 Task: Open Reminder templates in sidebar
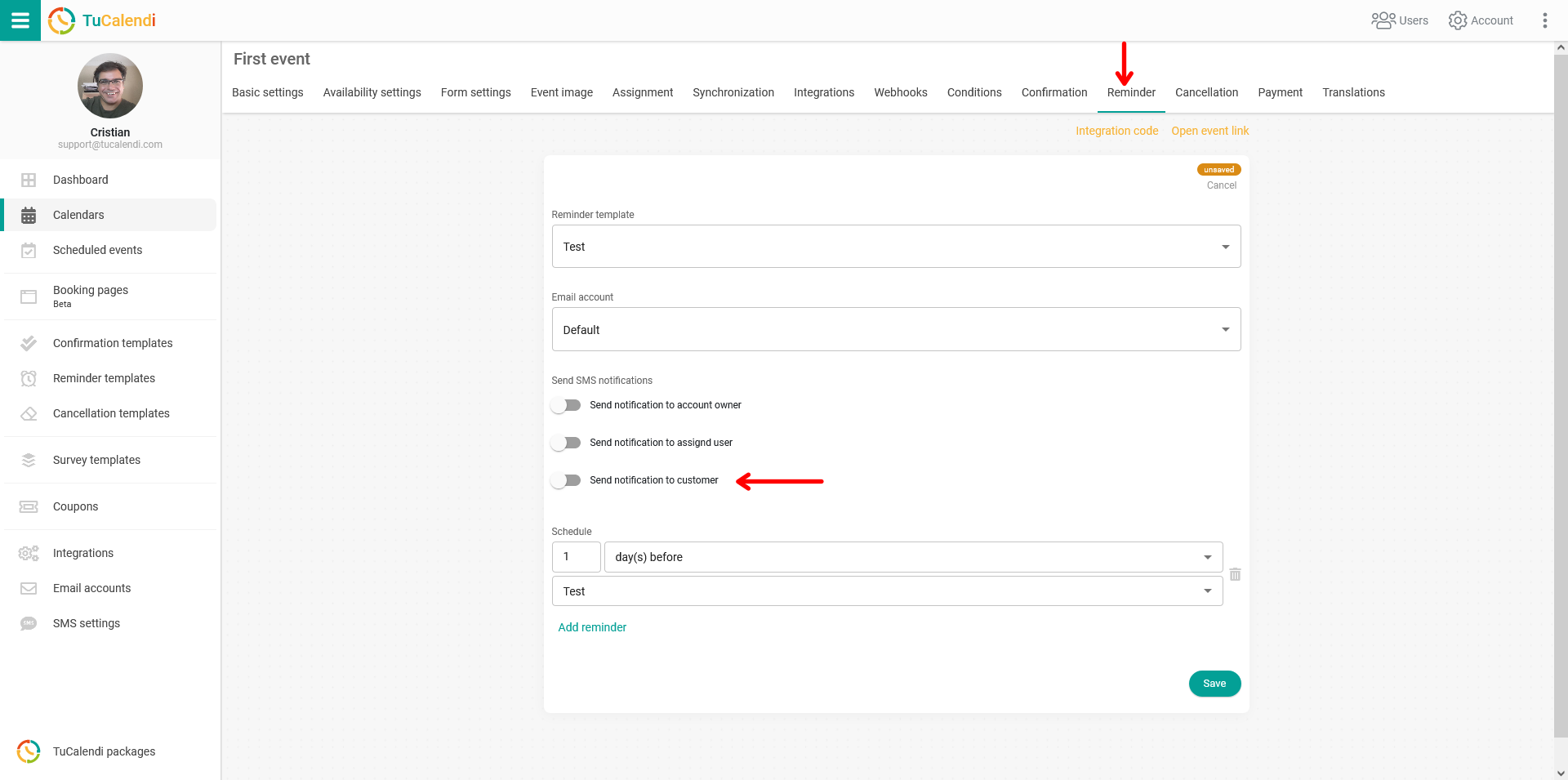[x=105, y=378]
